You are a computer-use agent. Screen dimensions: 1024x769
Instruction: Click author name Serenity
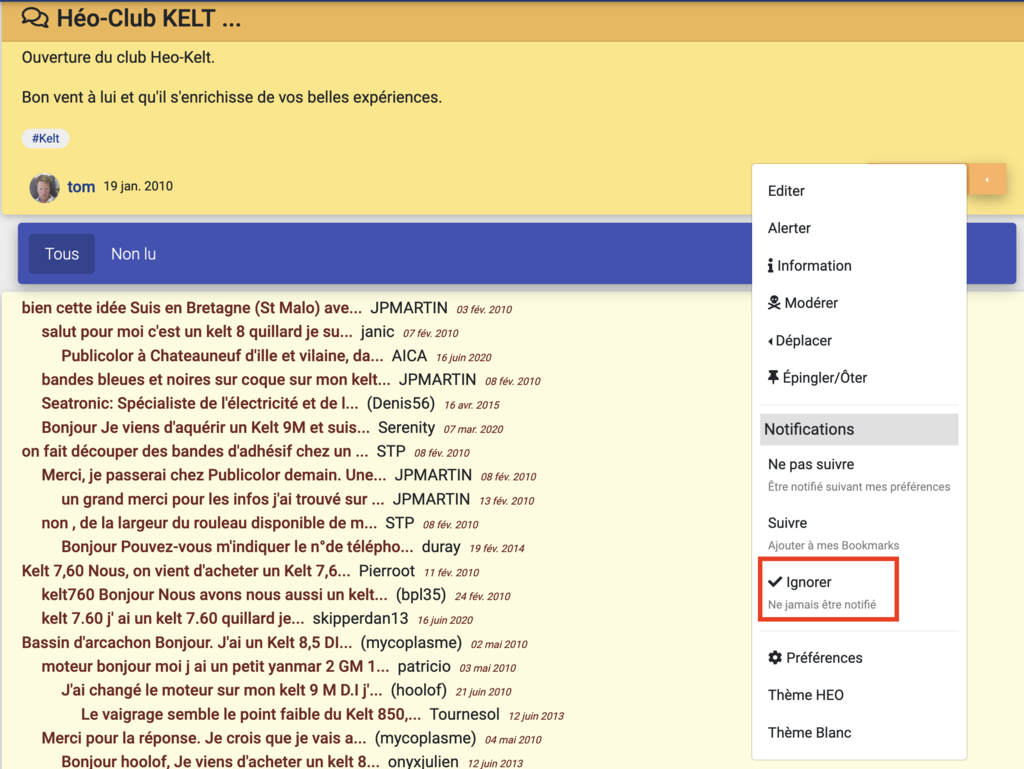[406, 428]
